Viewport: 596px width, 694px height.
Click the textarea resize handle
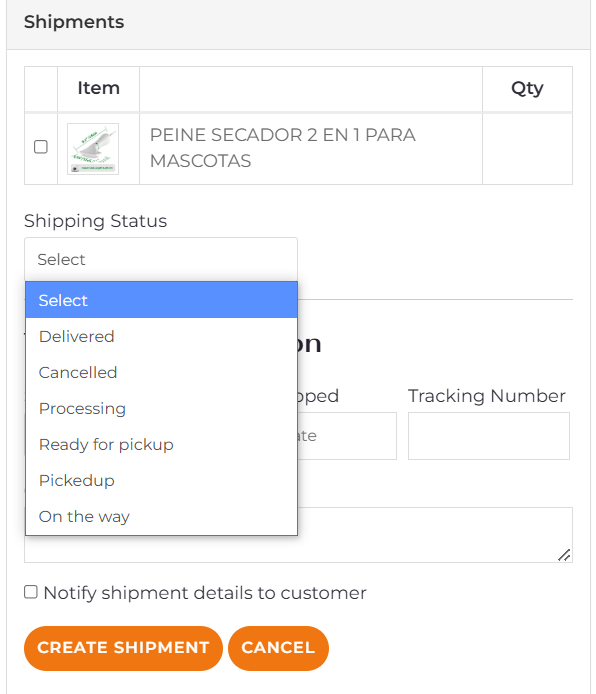point(564,555)
